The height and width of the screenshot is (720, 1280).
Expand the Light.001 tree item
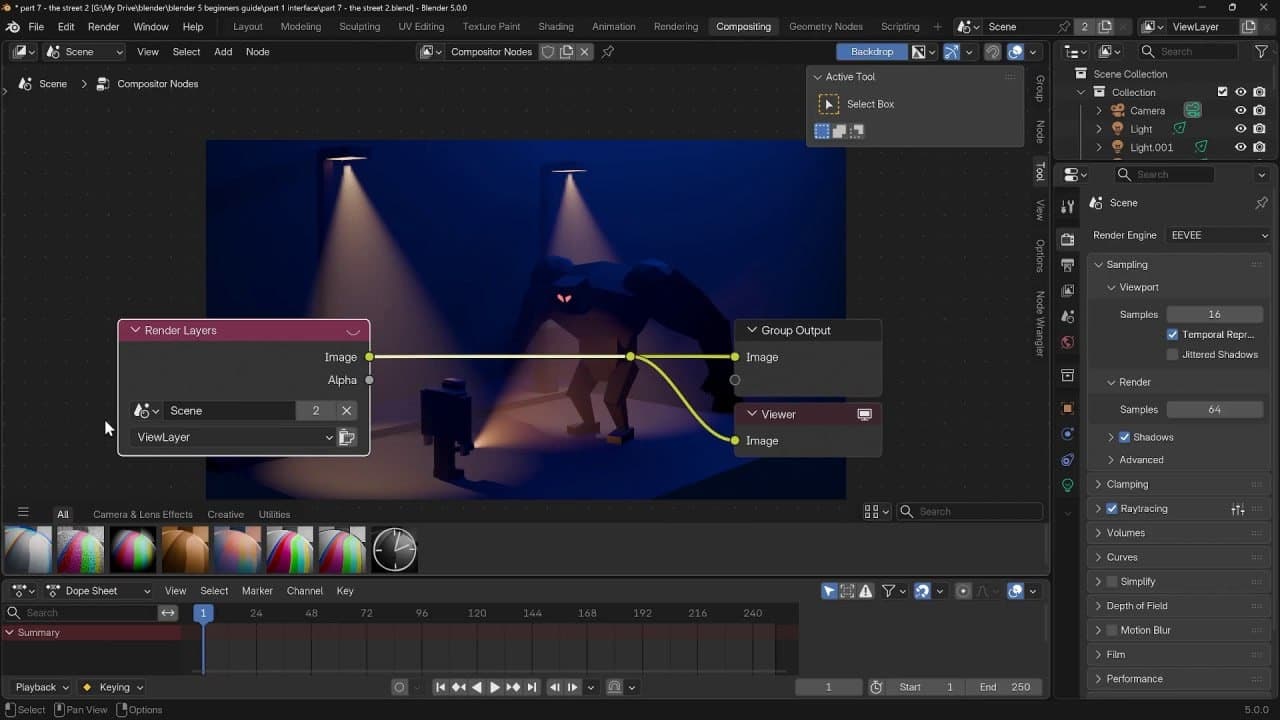(x=1099, y=148)
